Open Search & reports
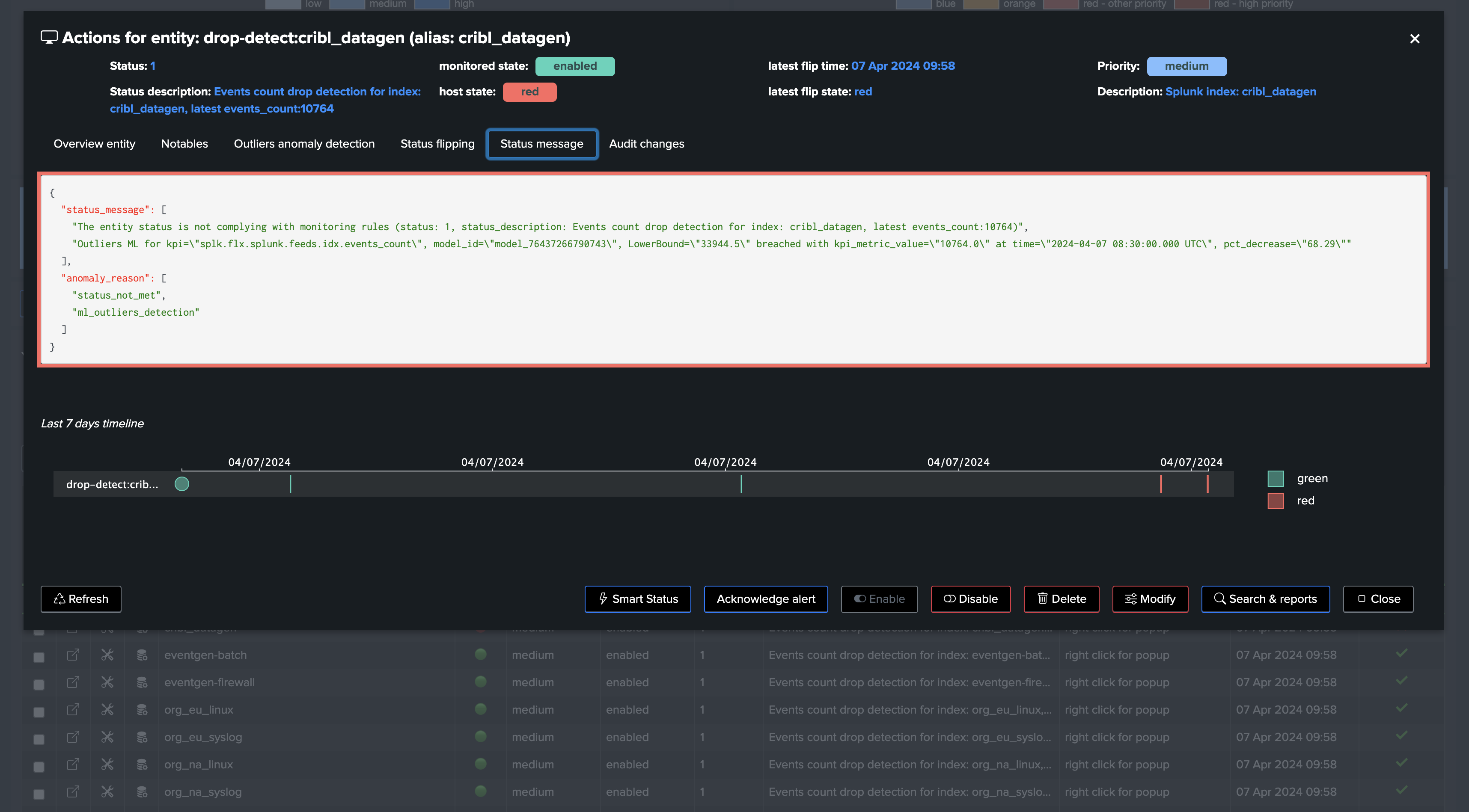1469x812 pixels. coord(1265,599)
